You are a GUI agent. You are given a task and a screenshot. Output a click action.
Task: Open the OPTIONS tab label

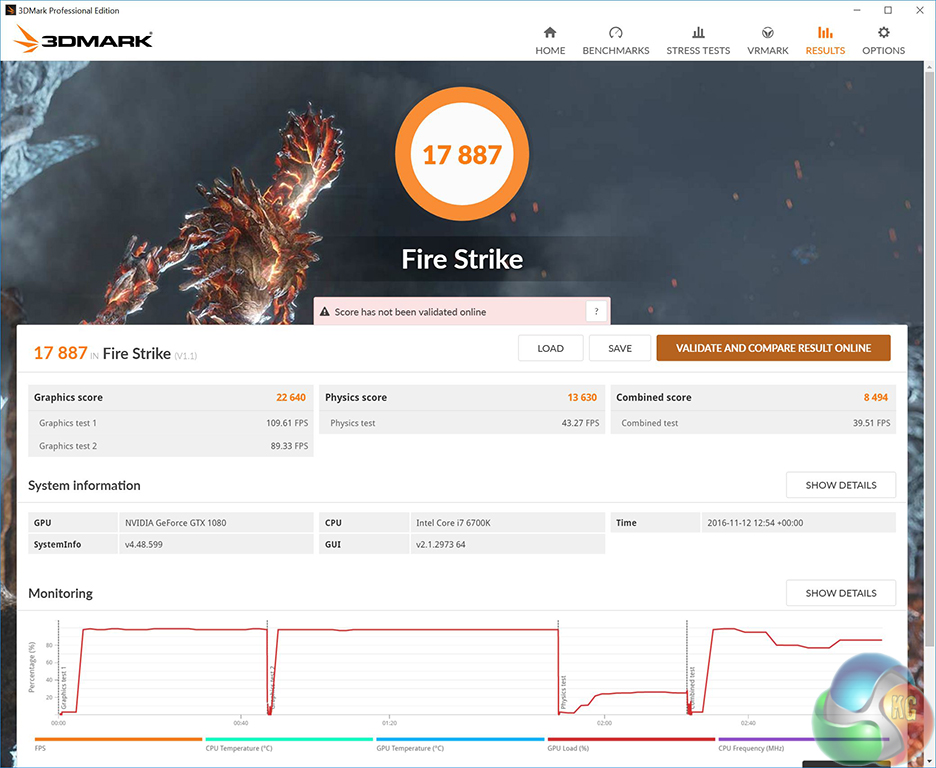click(883, 51)
